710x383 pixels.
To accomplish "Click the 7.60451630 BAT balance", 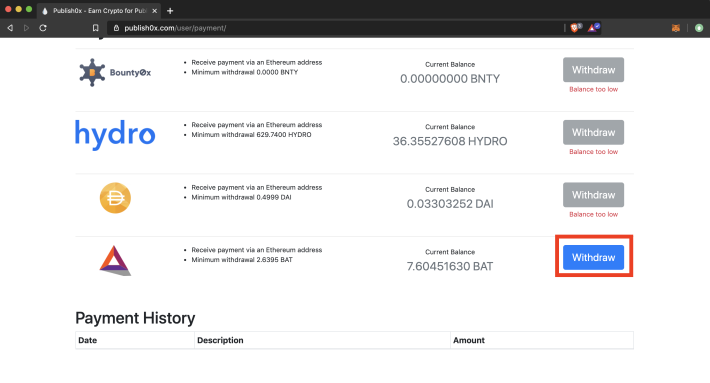I will pos(450,266).
